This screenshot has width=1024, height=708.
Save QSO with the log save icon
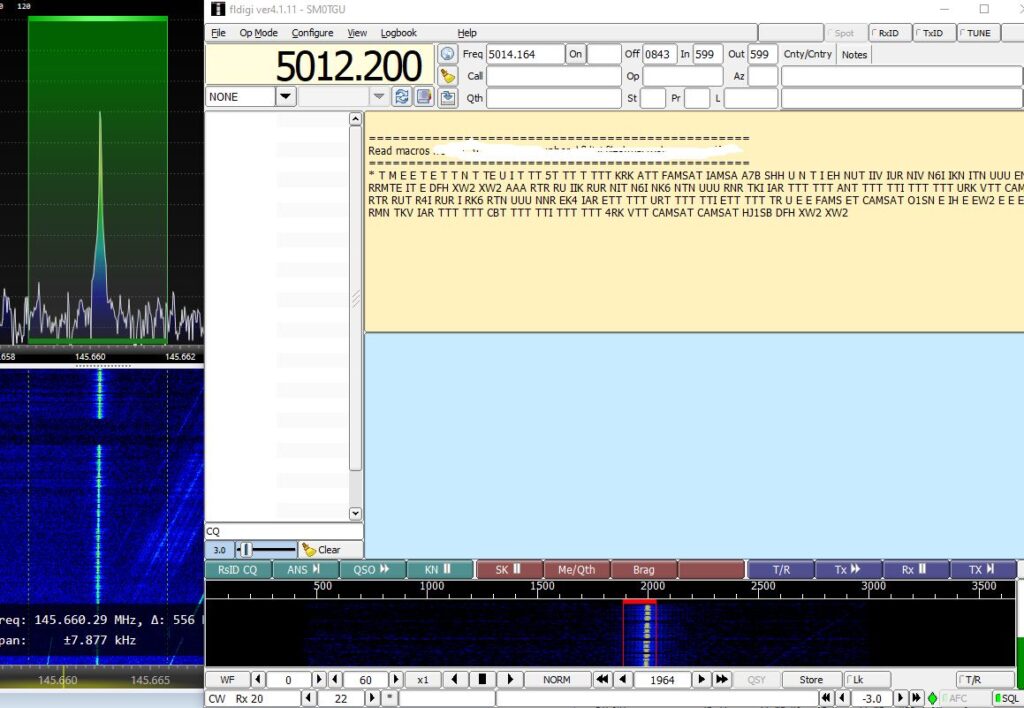[x=447, y=98]
